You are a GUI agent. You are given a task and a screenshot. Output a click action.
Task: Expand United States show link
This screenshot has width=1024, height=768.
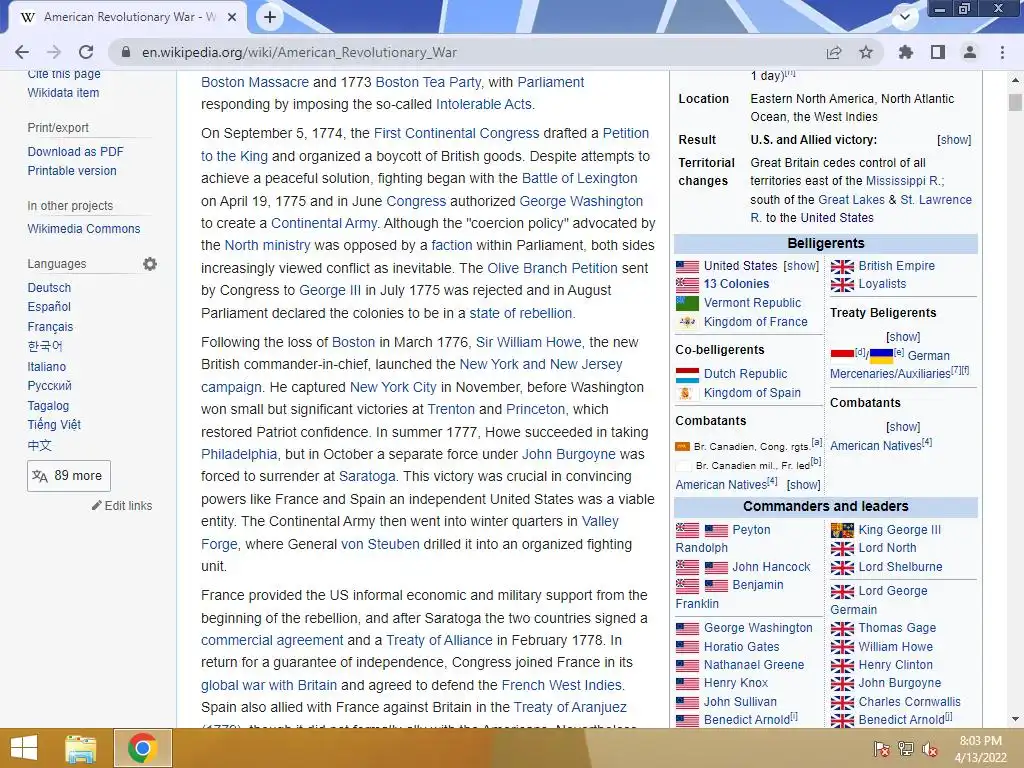tap(801, 266)
